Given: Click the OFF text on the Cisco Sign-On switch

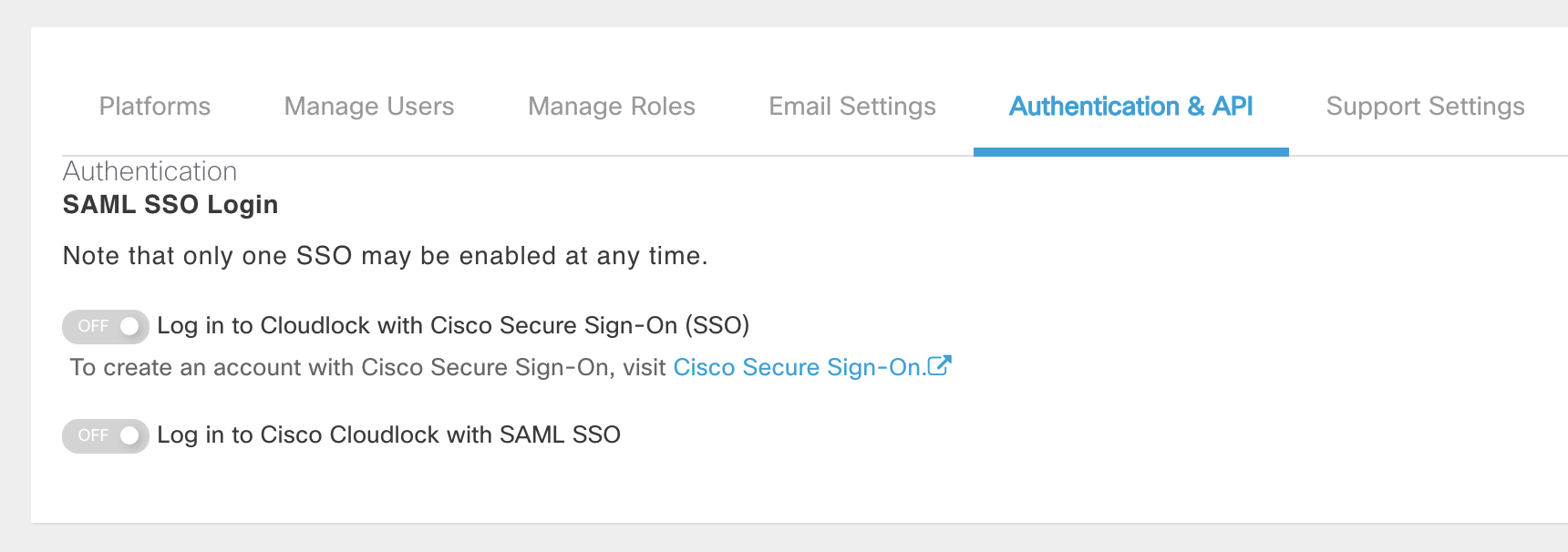Looking at the screenshot, I should tap(93, 326).
